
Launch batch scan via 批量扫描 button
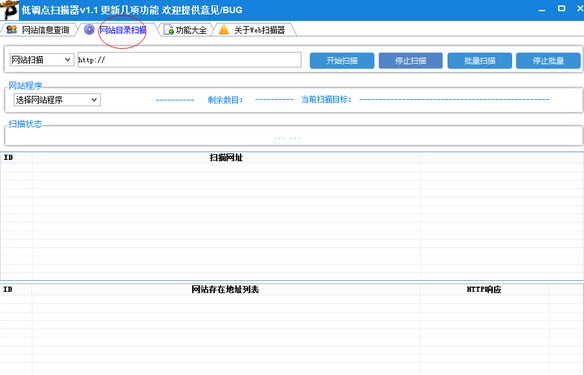point(480,61)
